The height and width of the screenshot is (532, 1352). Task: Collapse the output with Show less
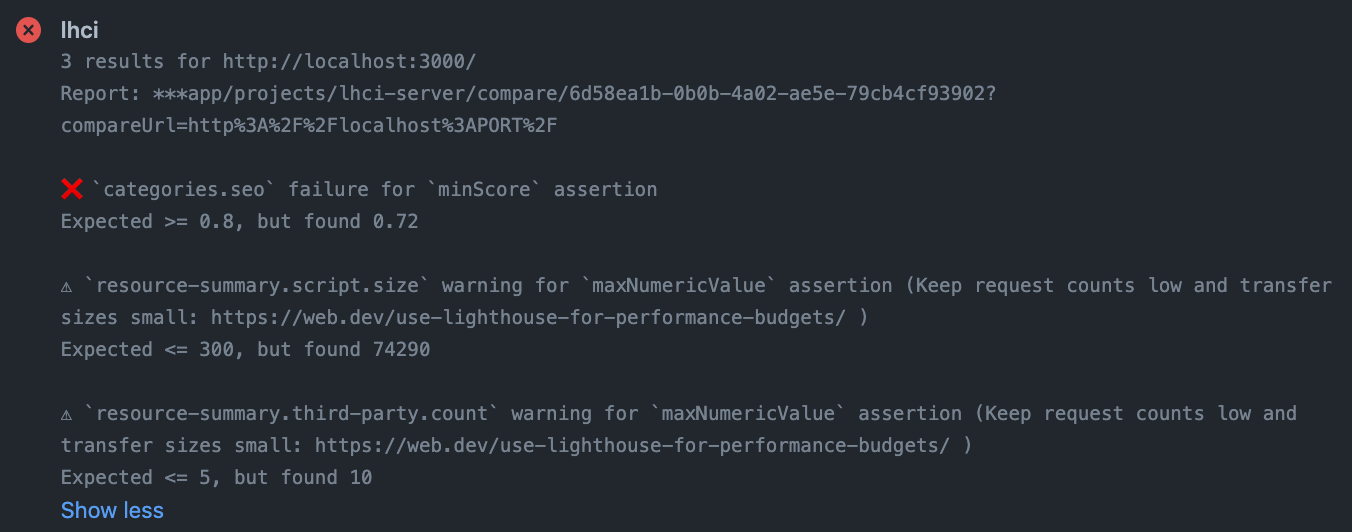click(112, 510)
